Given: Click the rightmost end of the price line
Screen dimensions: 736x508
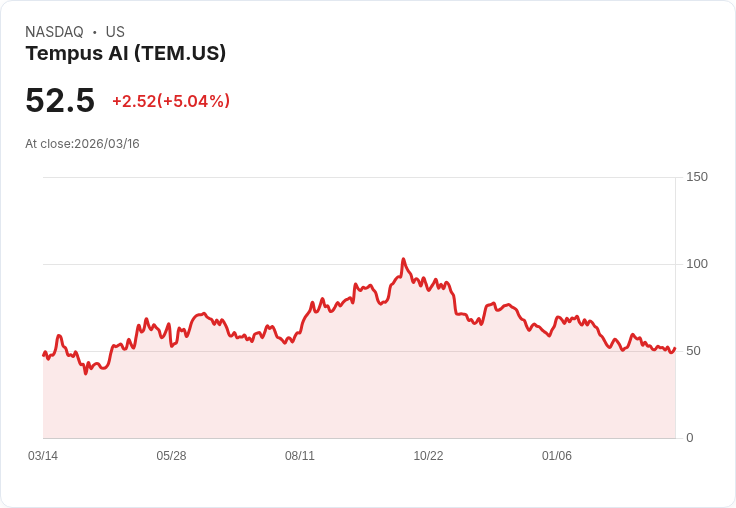Looking at the screenshot, I should pyautogui.click(x=675, y=349).
